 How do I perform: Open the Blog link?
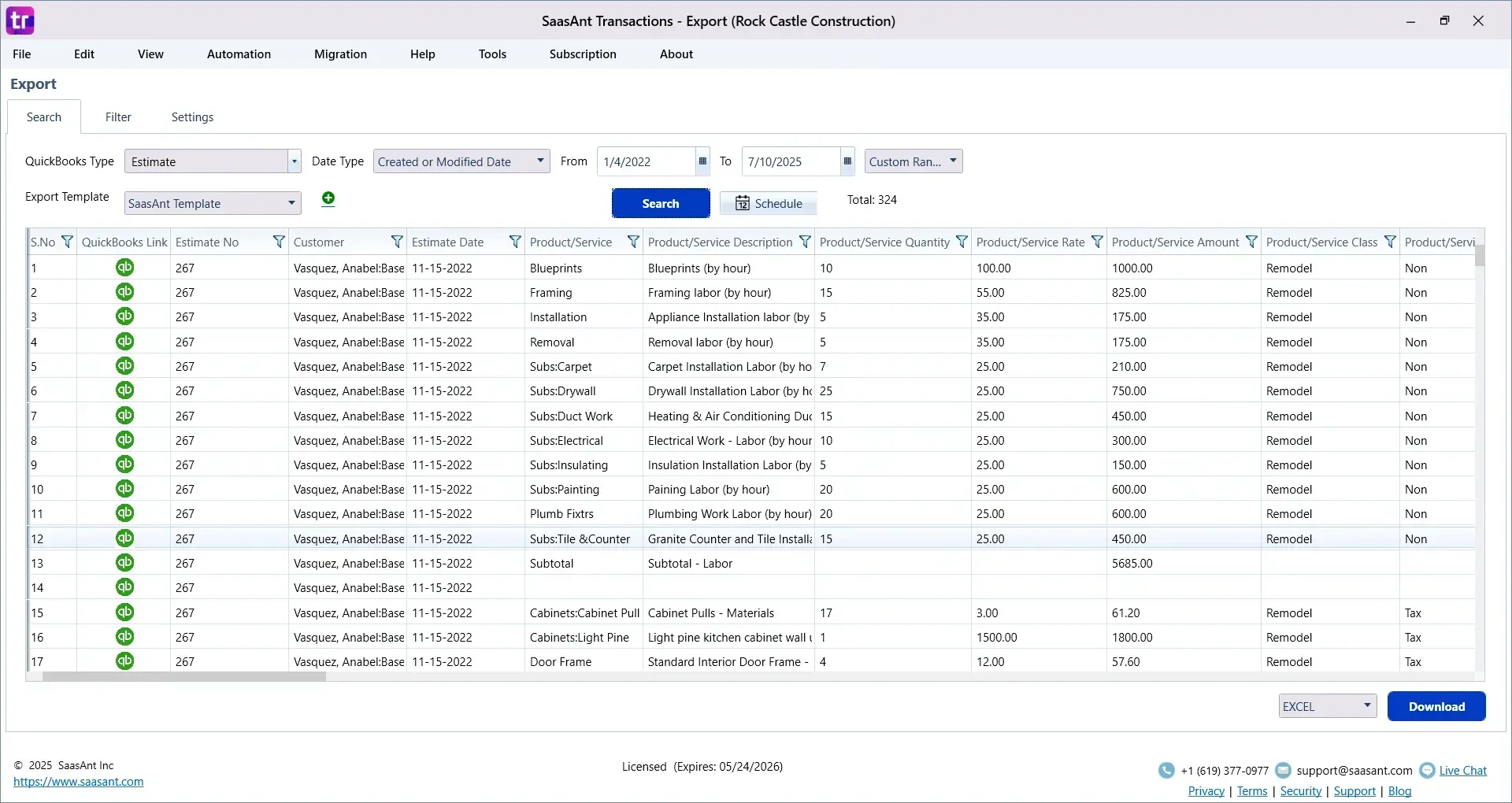click(1399, 791)
